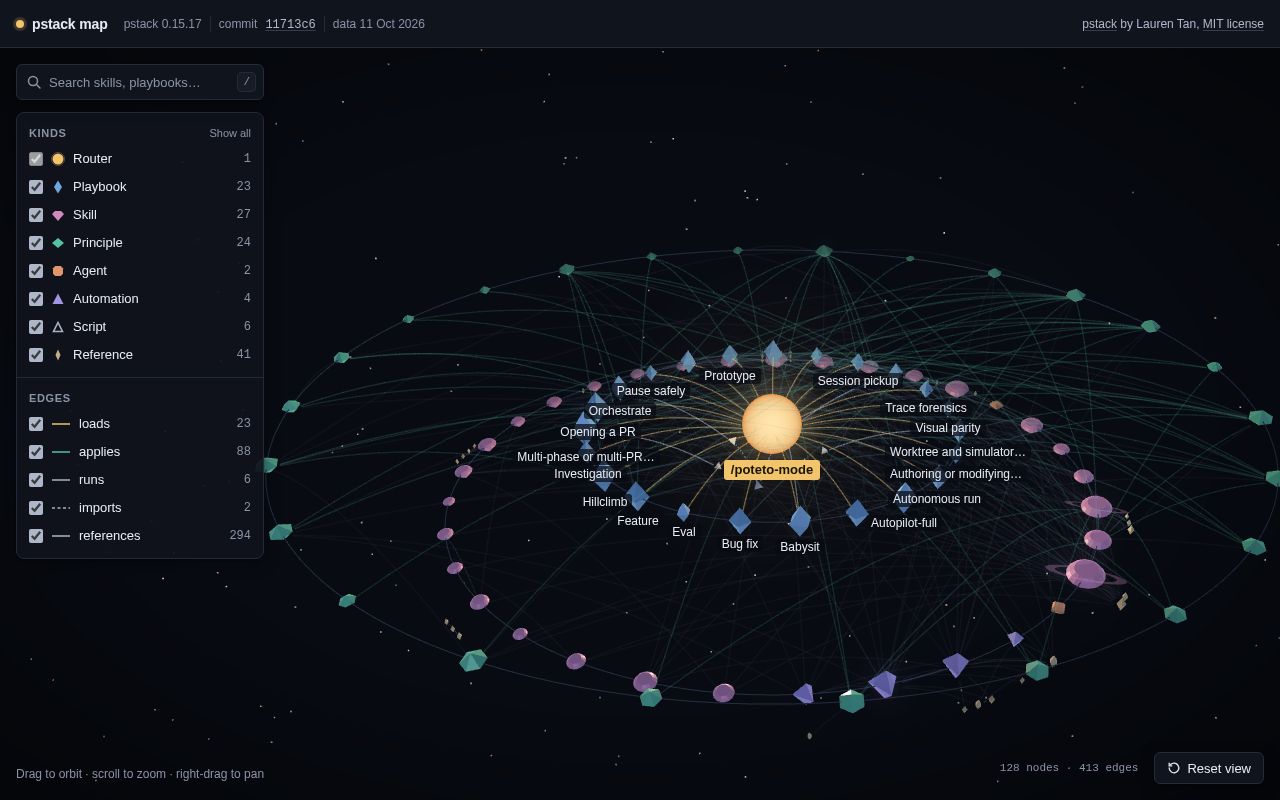Screen dimensions: 1280x800
Task: Toggle the imports edges checkbox
Action: tap(36, 508)
